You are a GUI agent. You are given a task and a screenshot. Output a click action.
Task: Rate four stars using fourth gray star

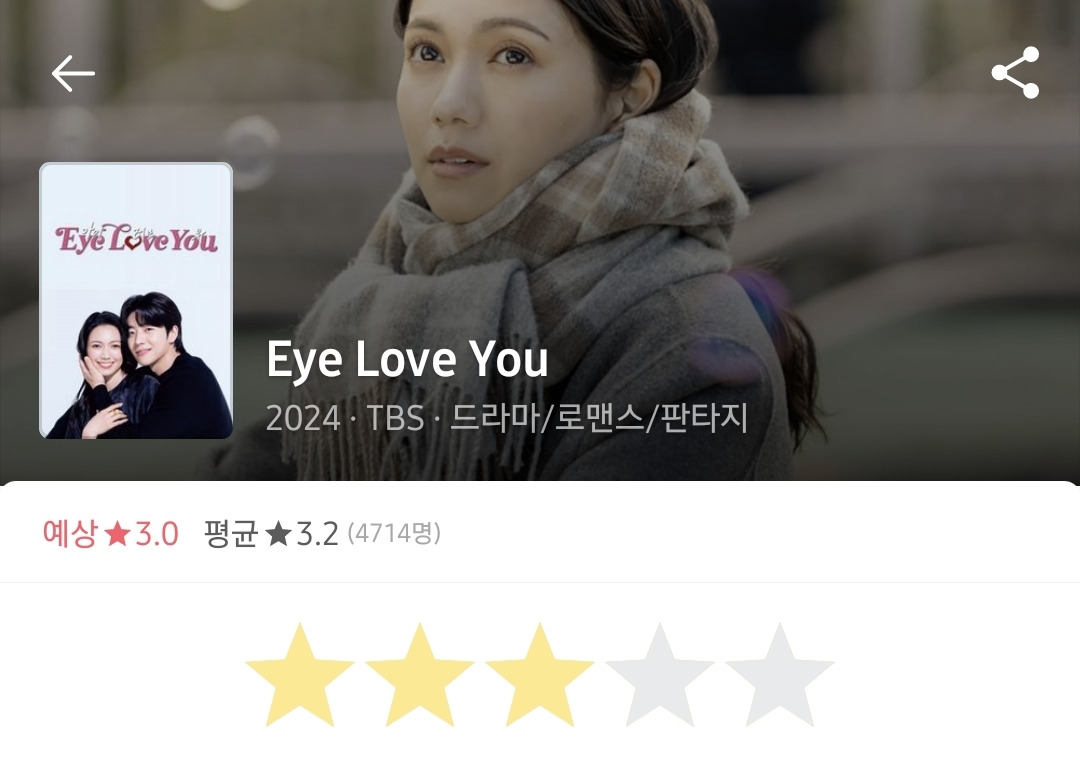click(x=659, y=675)
